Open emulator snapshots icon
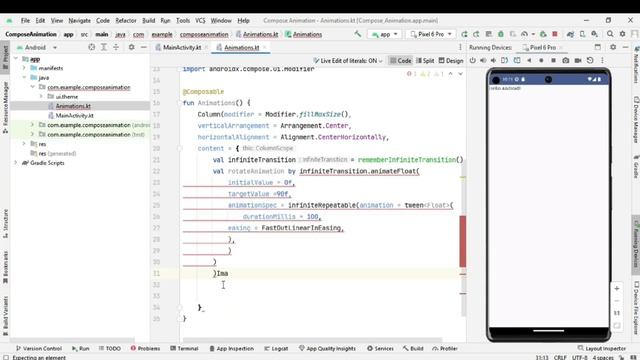This screenshot has height=360, width=640. [x=590, y=60]
